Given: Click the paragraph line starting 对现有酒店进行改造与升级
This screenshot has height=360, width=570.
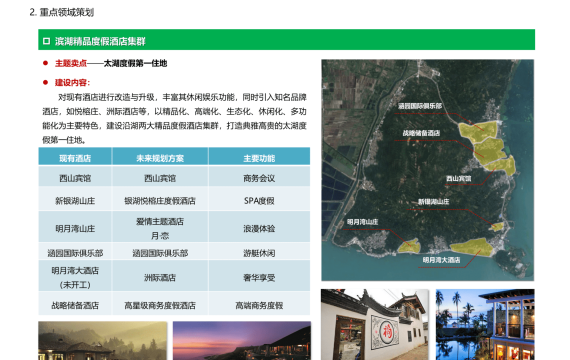Looking at the screenshot, I should coord(182,97).
